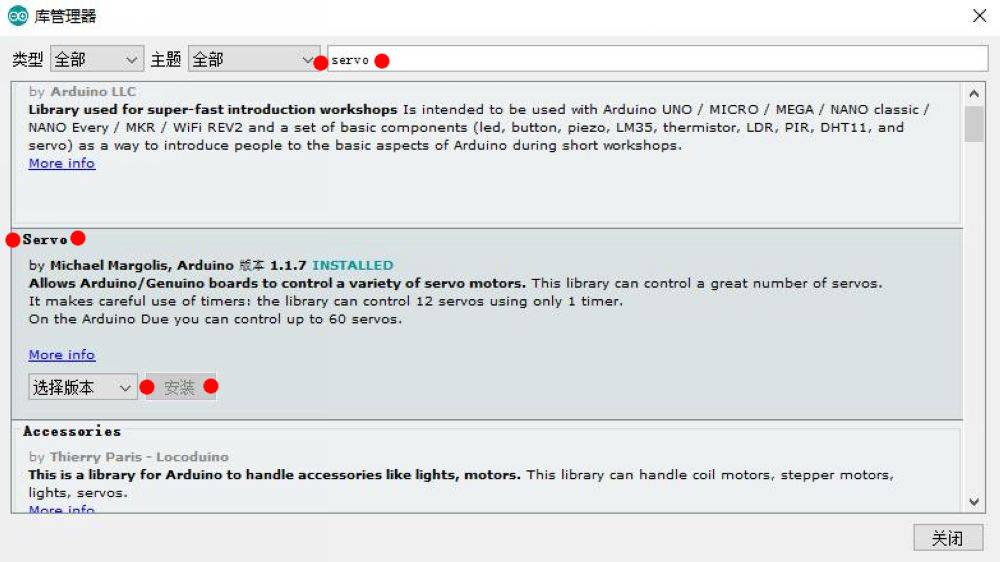Image resolution: width=1000 pixels, height=562 pixels.
Task: Select the Servo library title
Action: (x=45, y=240)
